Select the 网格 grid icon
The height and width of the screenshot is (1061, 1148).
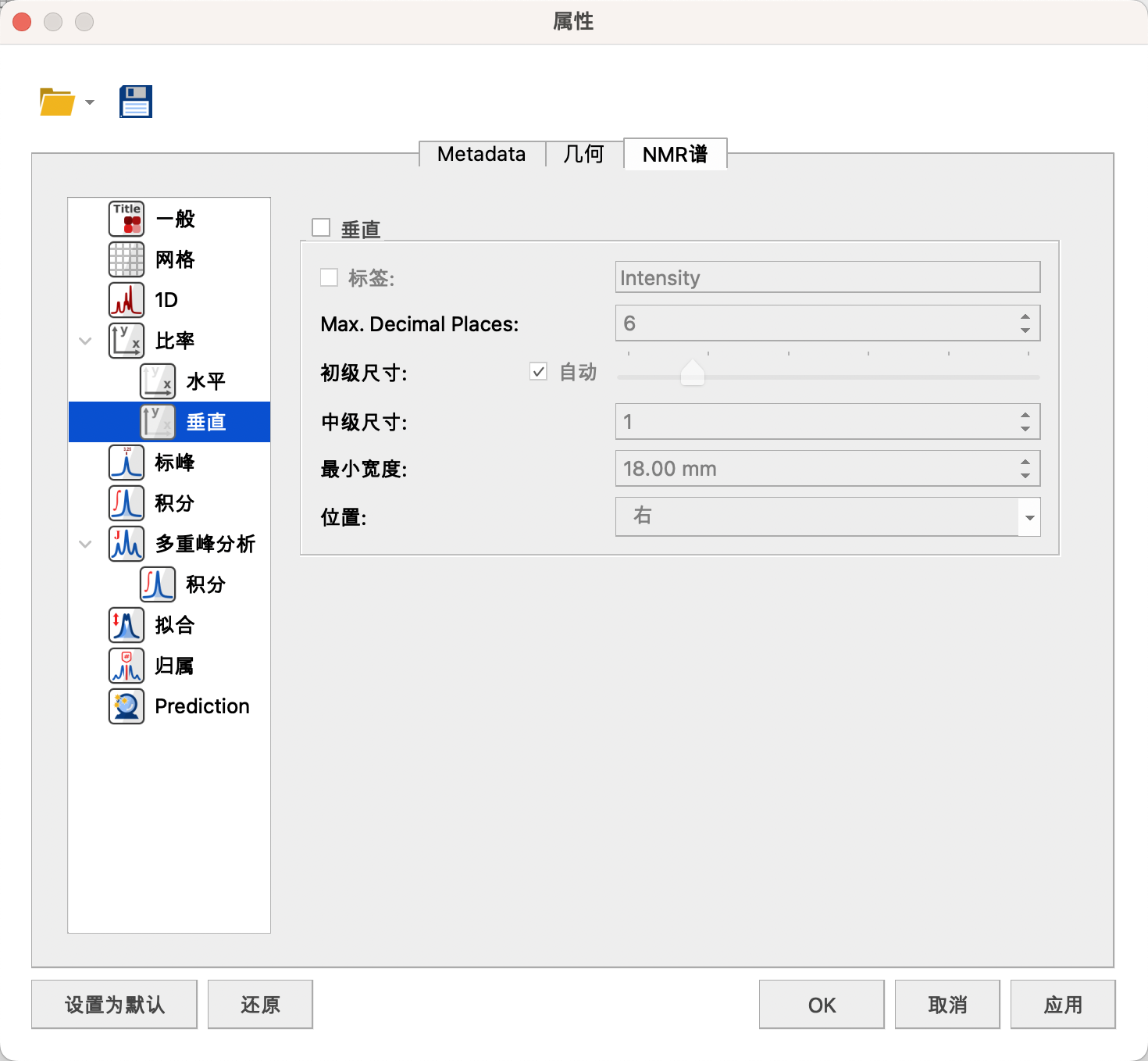coord(127,259)
